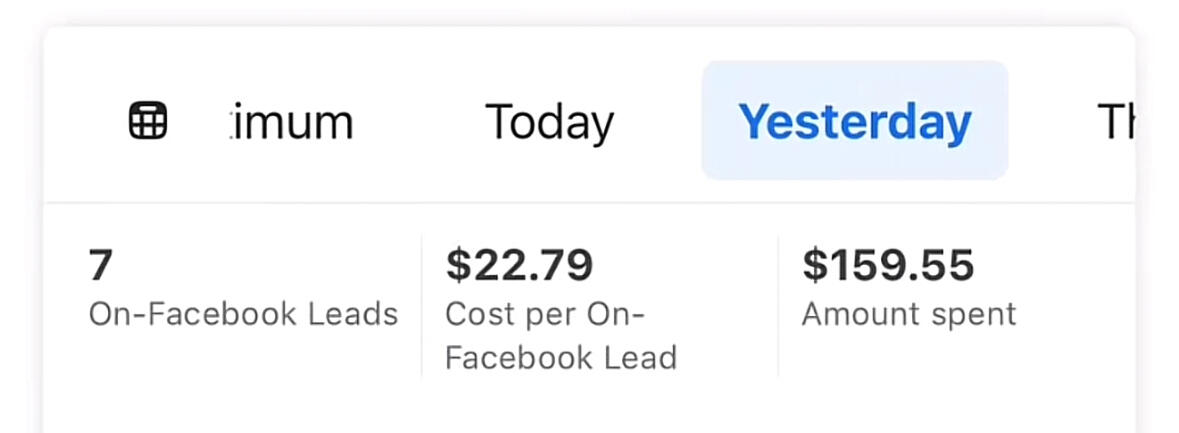Click the divider between Cost and Amount spent

coord(778,304)
